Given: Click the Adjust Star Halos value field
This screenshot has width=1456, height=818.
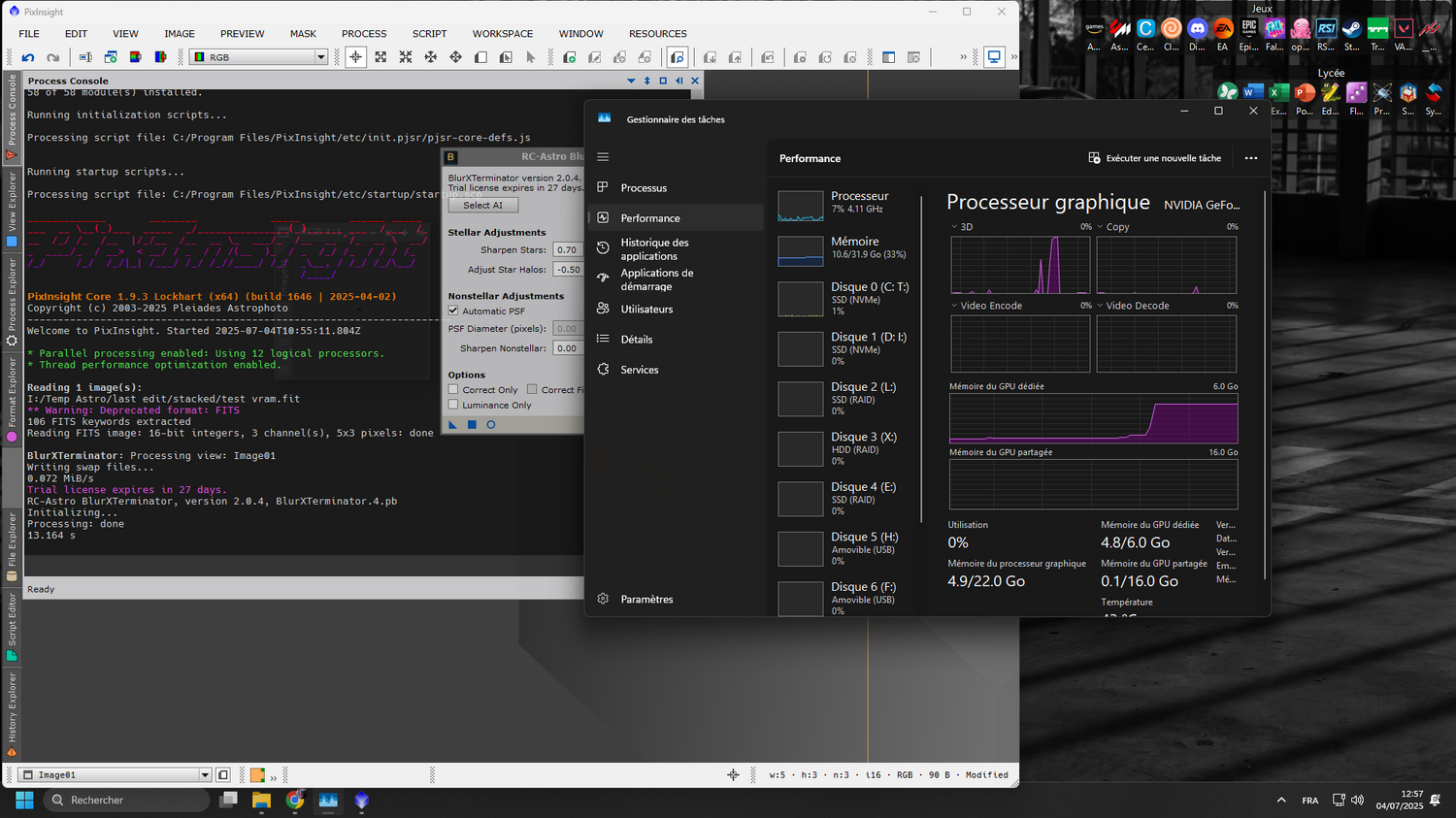Looking at the screenshot, I should tap(567, 270).
